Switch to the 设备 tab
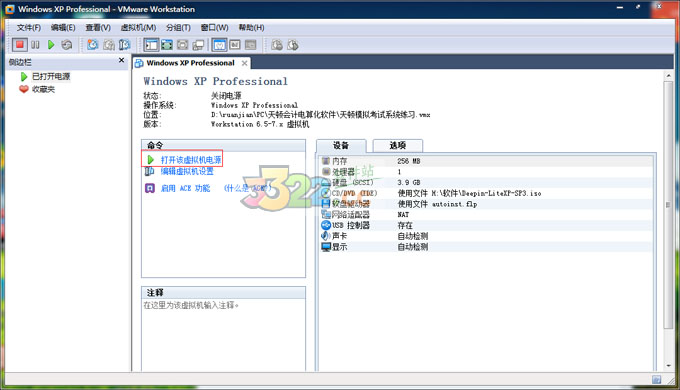 pos(341,146)
